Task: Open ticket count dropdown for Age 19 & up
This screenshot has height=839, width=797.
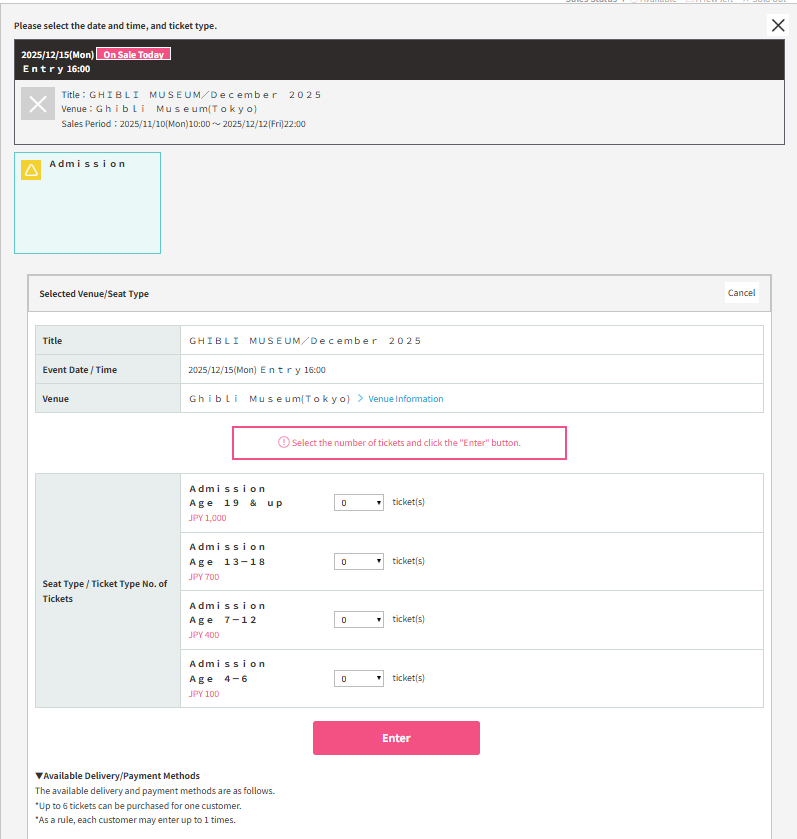Action: (x=359, y=502)
